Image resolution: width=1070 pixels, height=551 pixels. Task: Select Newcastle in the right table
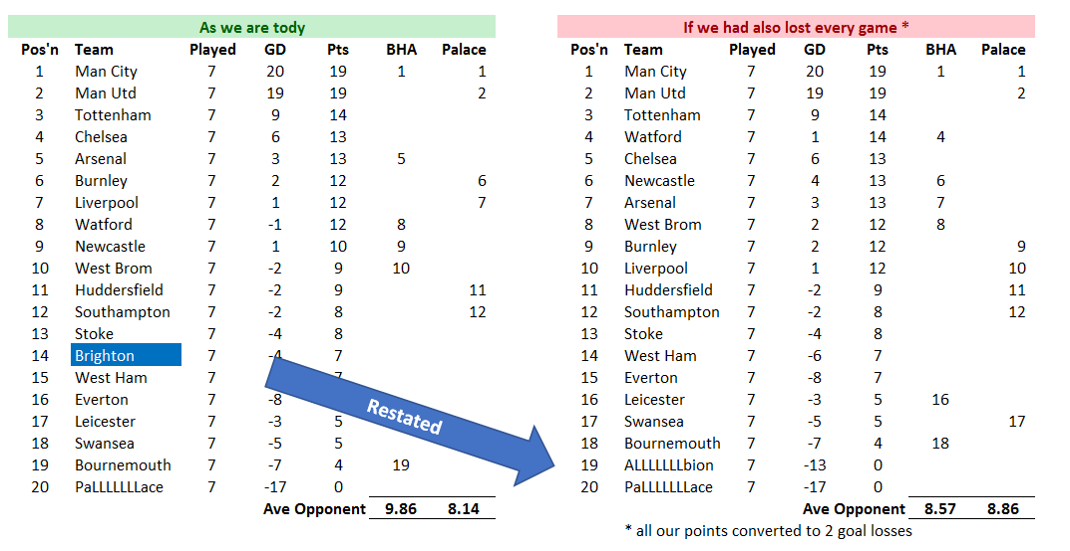[659, 180]
